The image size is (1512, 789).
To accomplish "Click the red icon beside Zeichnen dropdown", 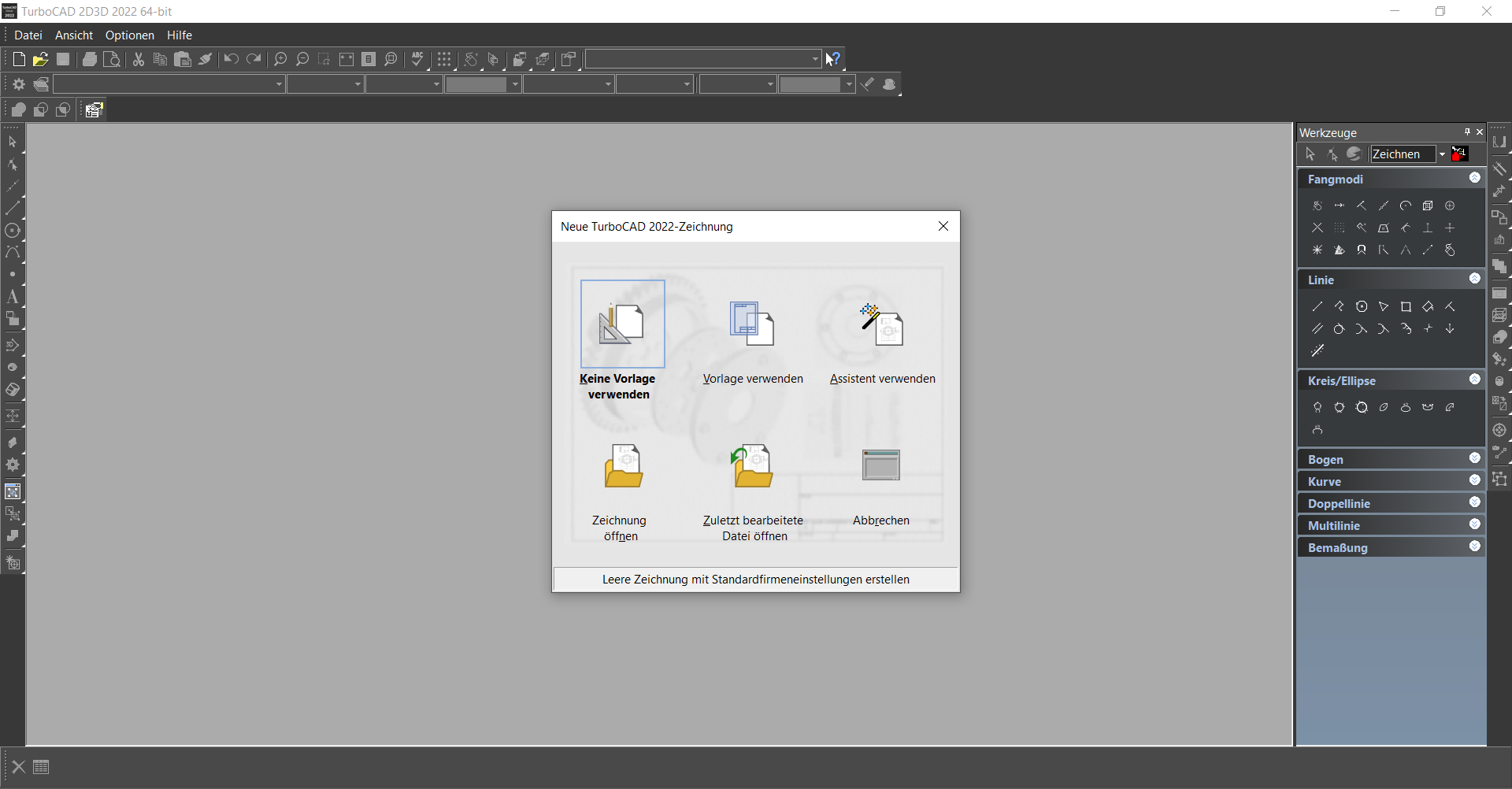I will [1459, 154].
